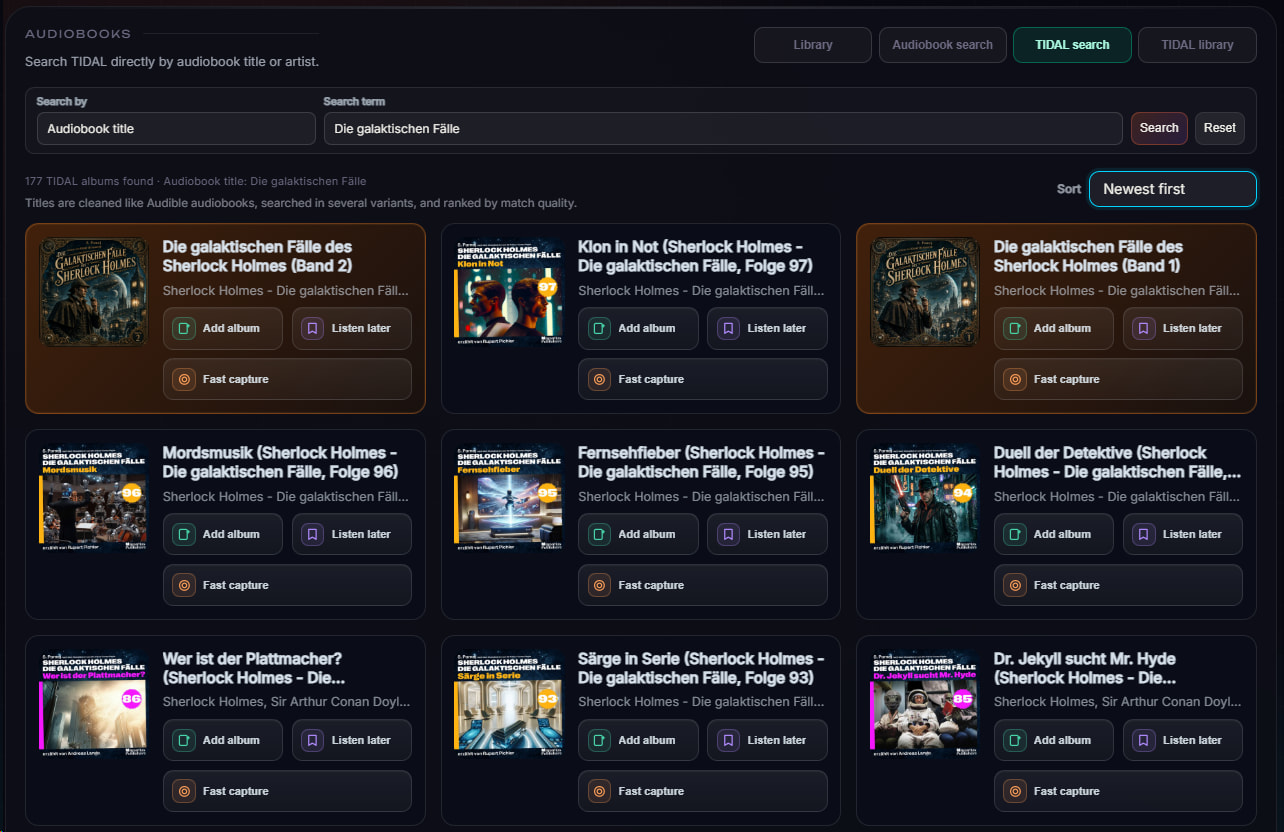Open the Sort dropdown set to Newest first

tap(1172, 189)
